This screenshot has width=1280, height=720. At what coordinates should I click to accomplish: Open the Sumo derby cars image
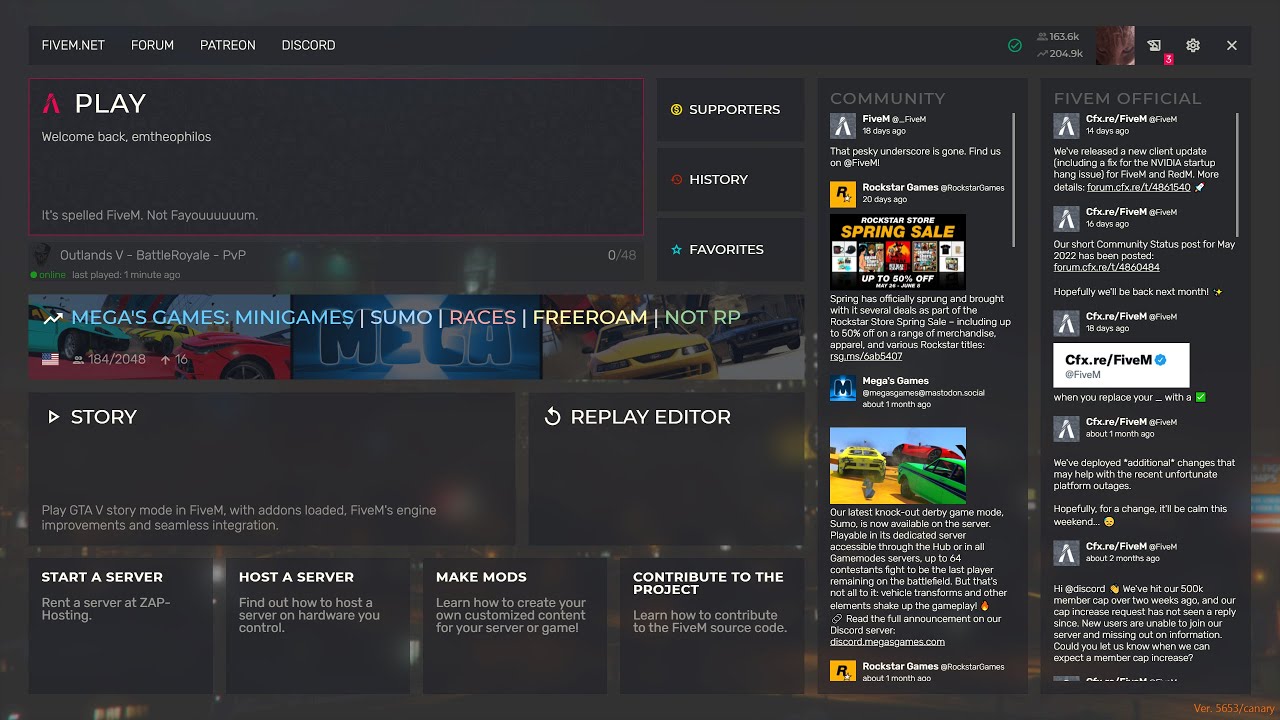pos(898,466)
